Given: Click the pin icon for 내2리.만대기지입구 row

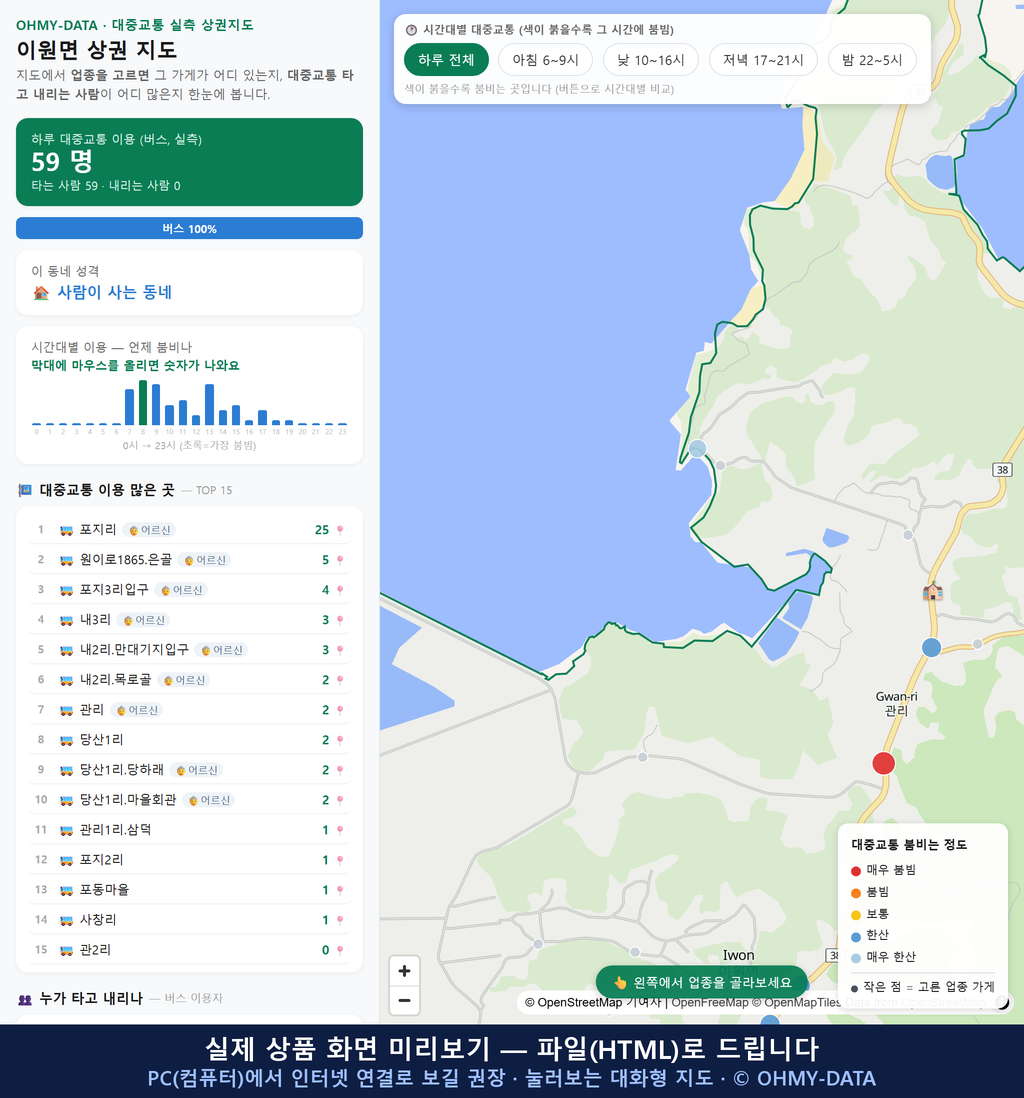Looking at the screenshot, I should [x=340, y=650].
